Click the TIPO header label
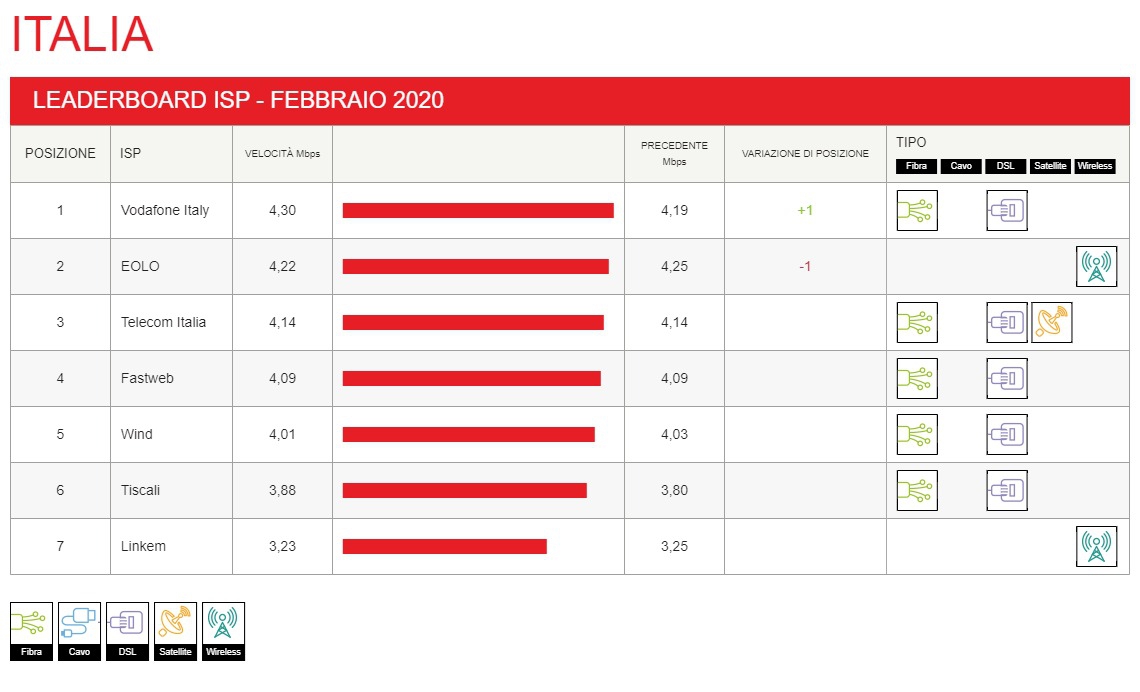The width and height of the screenshot is (1140, 692). pyautogui.click(x=911, y=142)
